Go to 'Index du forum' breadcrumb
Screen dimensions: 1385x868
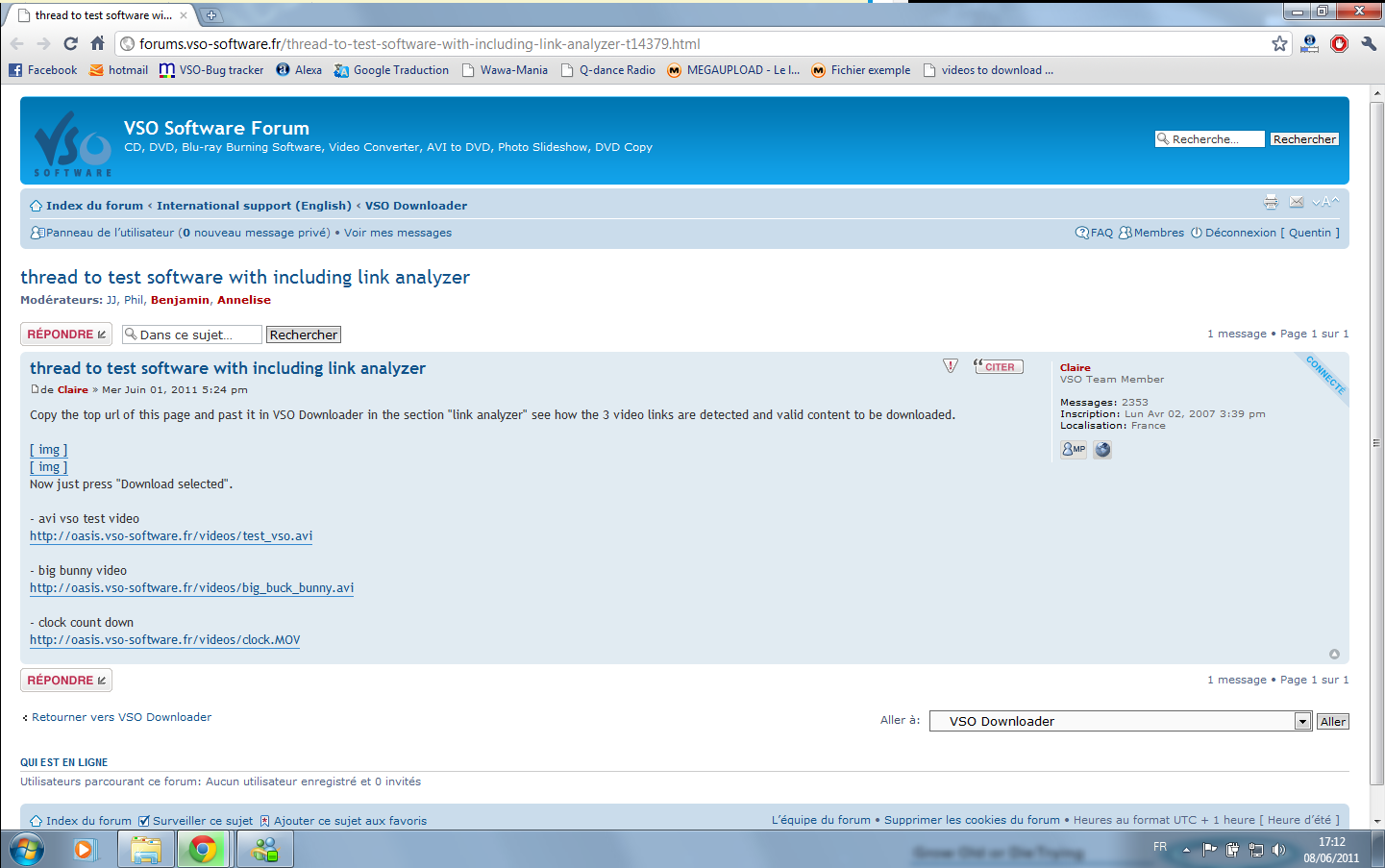pos(94,206)
